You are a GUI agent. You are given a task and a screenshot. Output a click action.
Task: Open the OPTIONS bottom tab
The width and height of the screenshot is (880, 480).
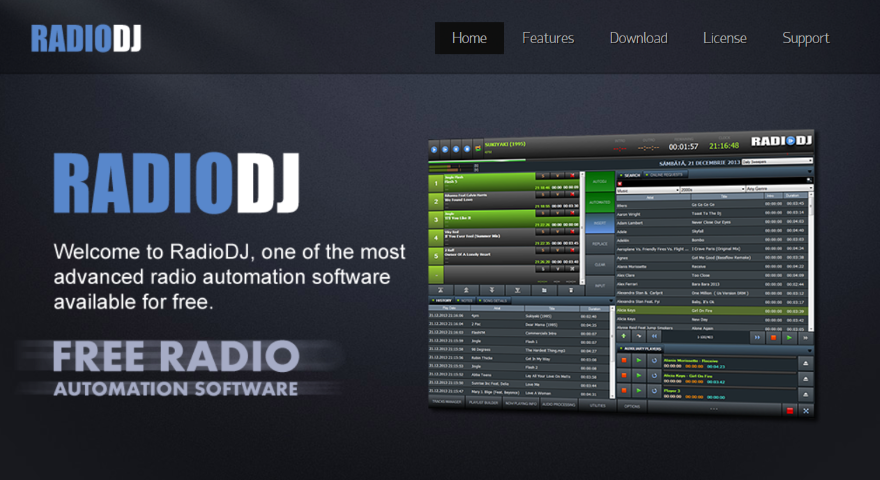(632, 406)
